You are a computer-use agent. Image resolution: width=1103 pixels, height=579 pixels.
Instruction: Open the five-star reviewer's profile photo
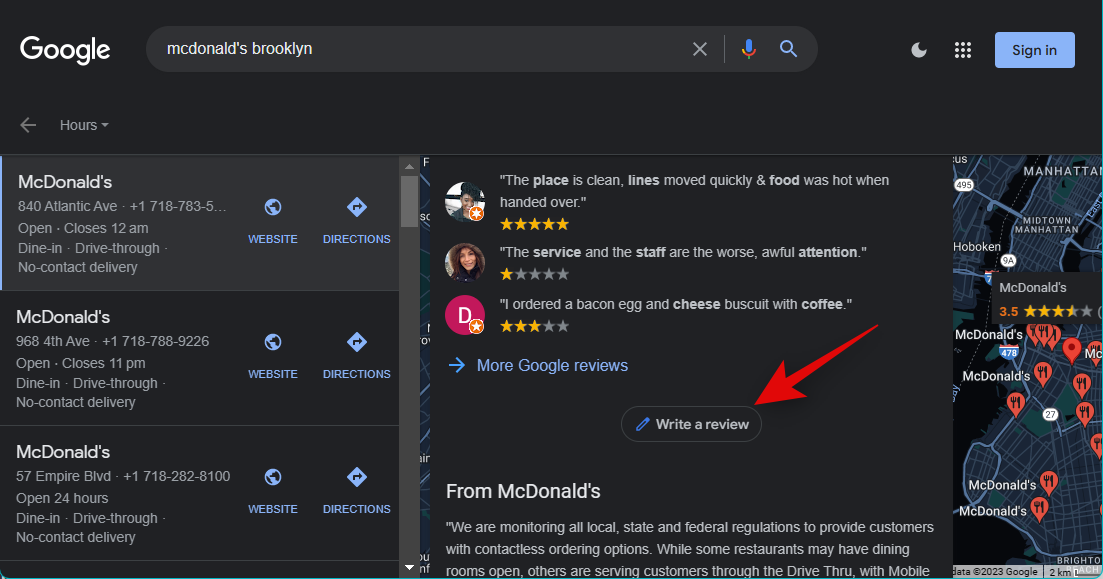pos(464,201)
